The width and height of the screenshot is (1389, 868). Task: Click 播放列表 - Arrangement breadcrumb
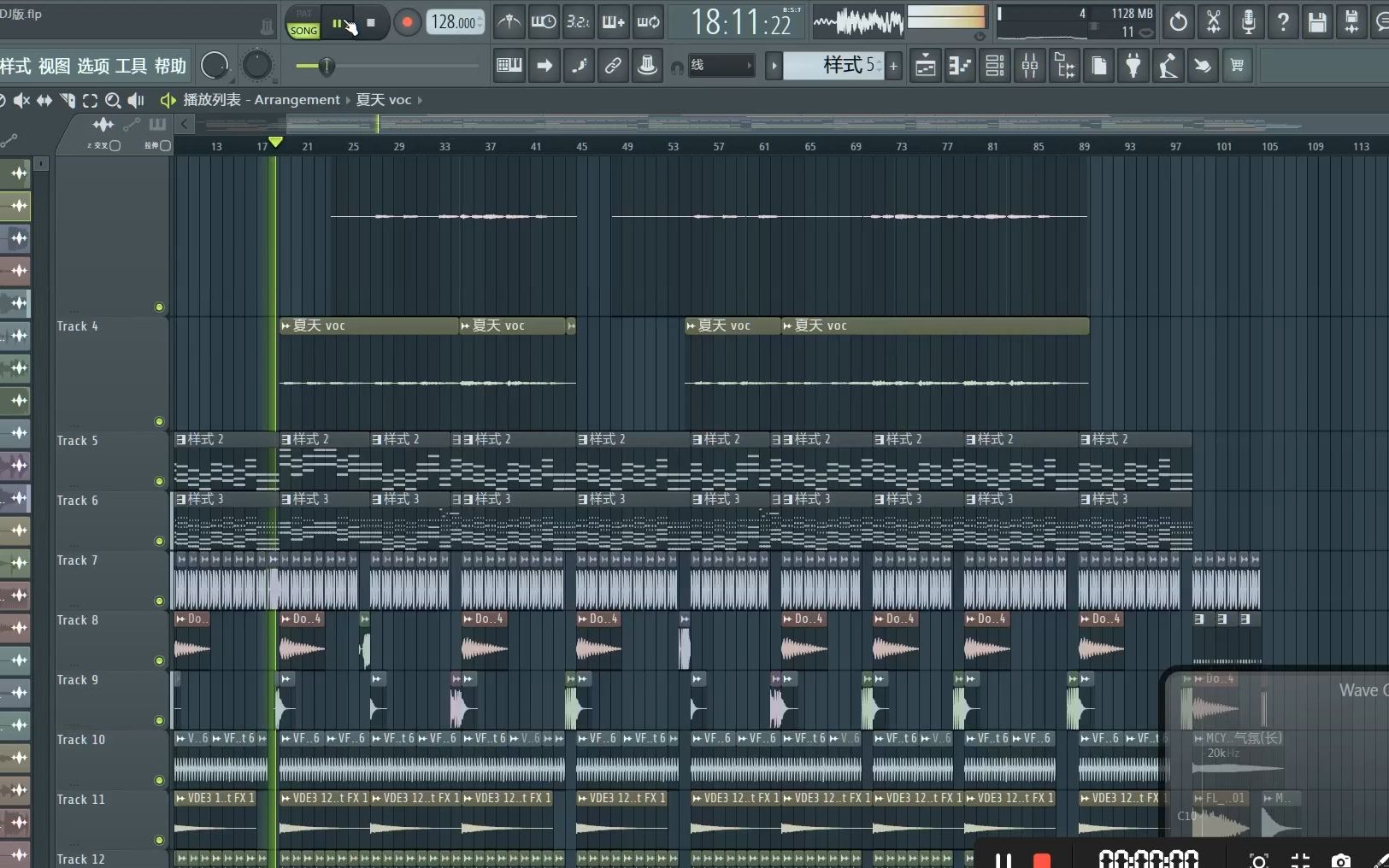tap(262, 100)
